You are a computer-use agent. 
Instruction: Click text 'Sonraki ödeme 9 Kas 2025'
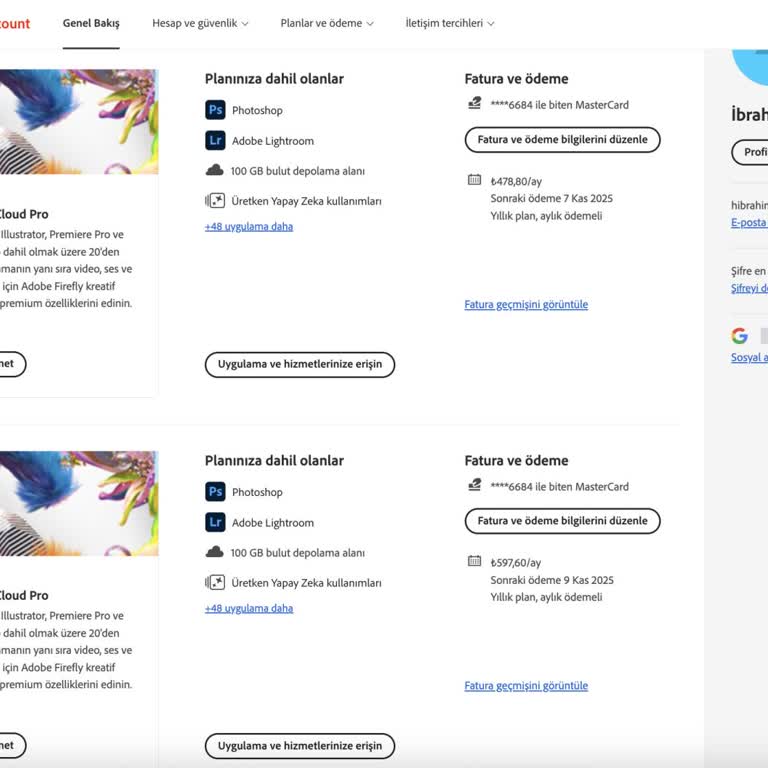(552, 580)
